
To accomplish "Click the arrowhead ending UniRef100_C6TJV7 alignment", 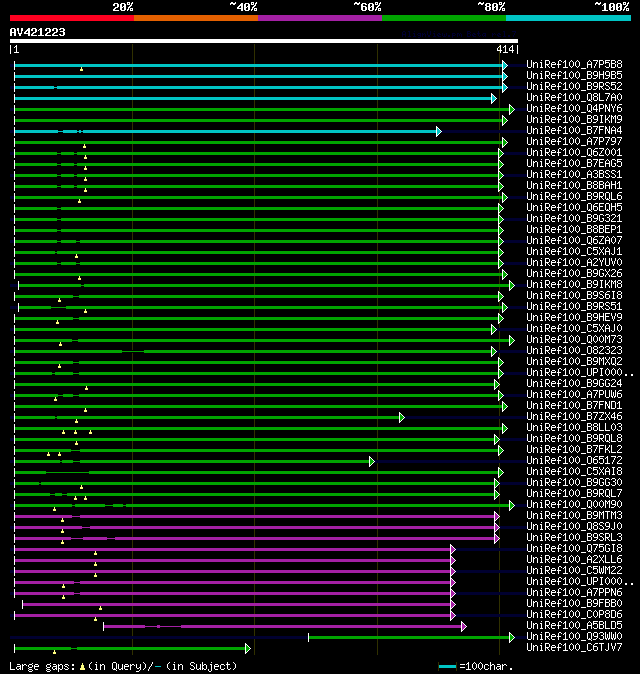I will [x=248, y=649].
